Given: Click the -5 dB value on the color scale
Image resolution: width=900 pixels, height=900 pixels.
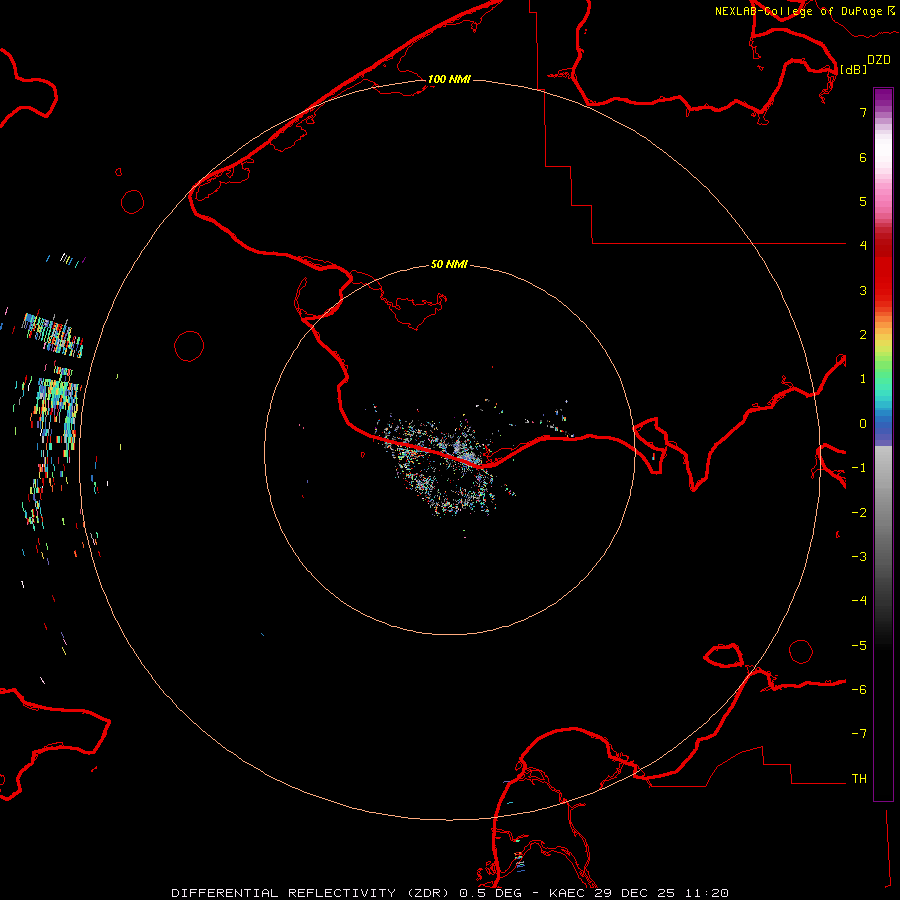Looking at the screenshot, I should [859, 646].
